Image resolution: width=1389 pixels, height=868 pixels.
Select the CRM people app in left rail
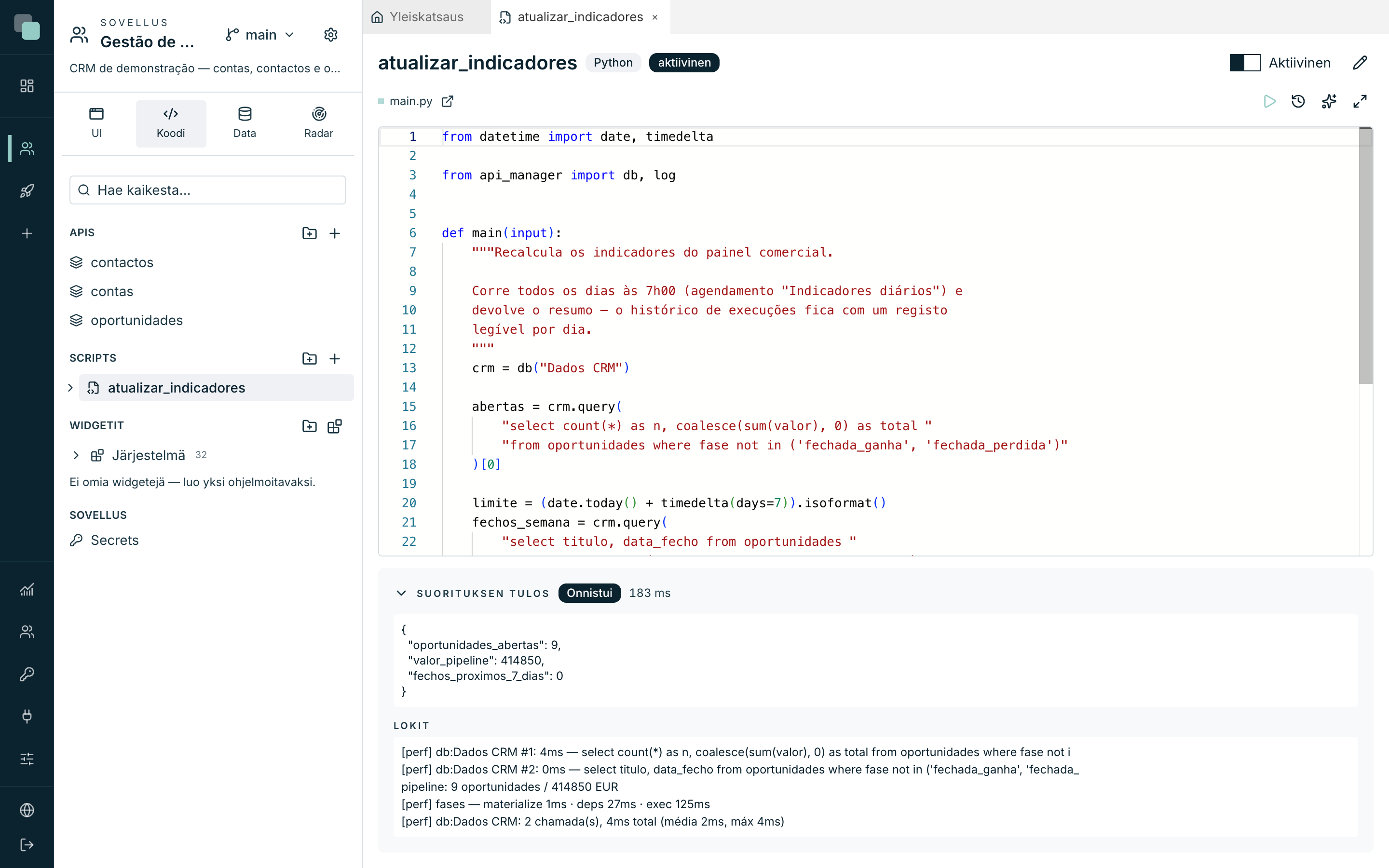[27, 149]
